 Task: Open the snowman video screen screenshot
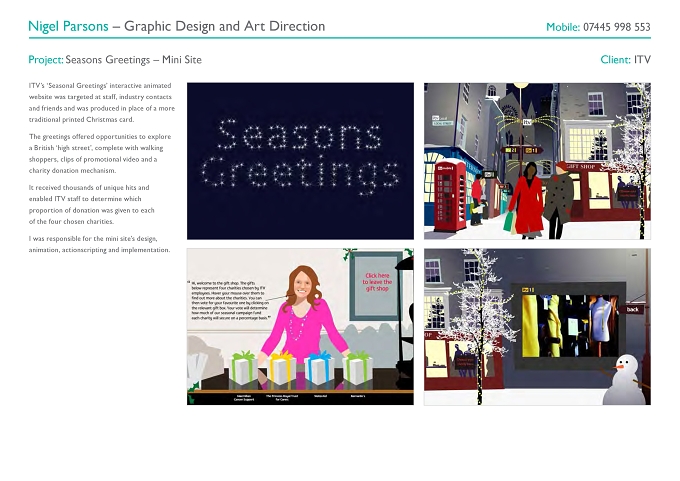point(537,327)
